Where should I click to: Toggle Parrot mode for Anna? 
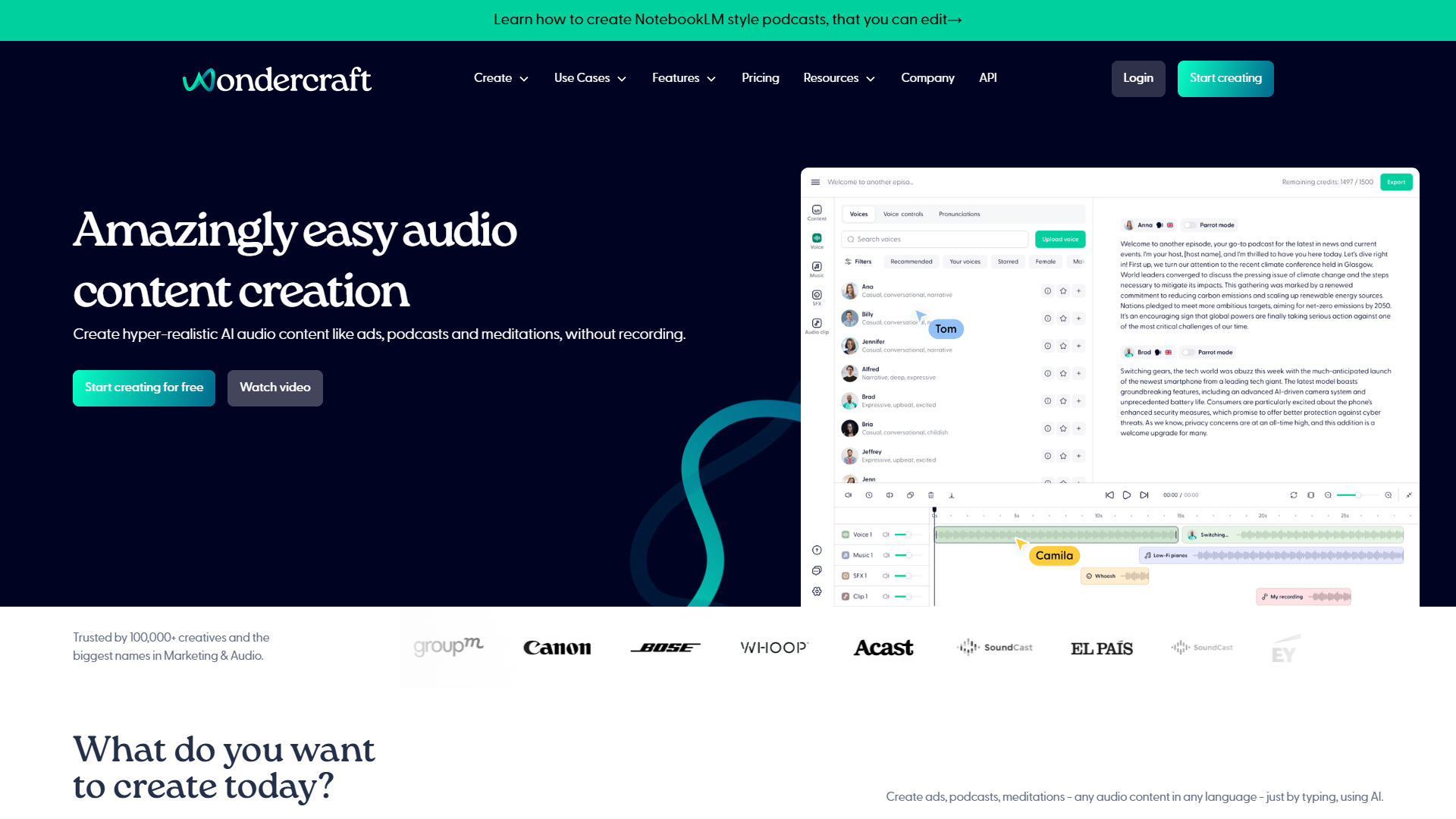(1190, 225)
